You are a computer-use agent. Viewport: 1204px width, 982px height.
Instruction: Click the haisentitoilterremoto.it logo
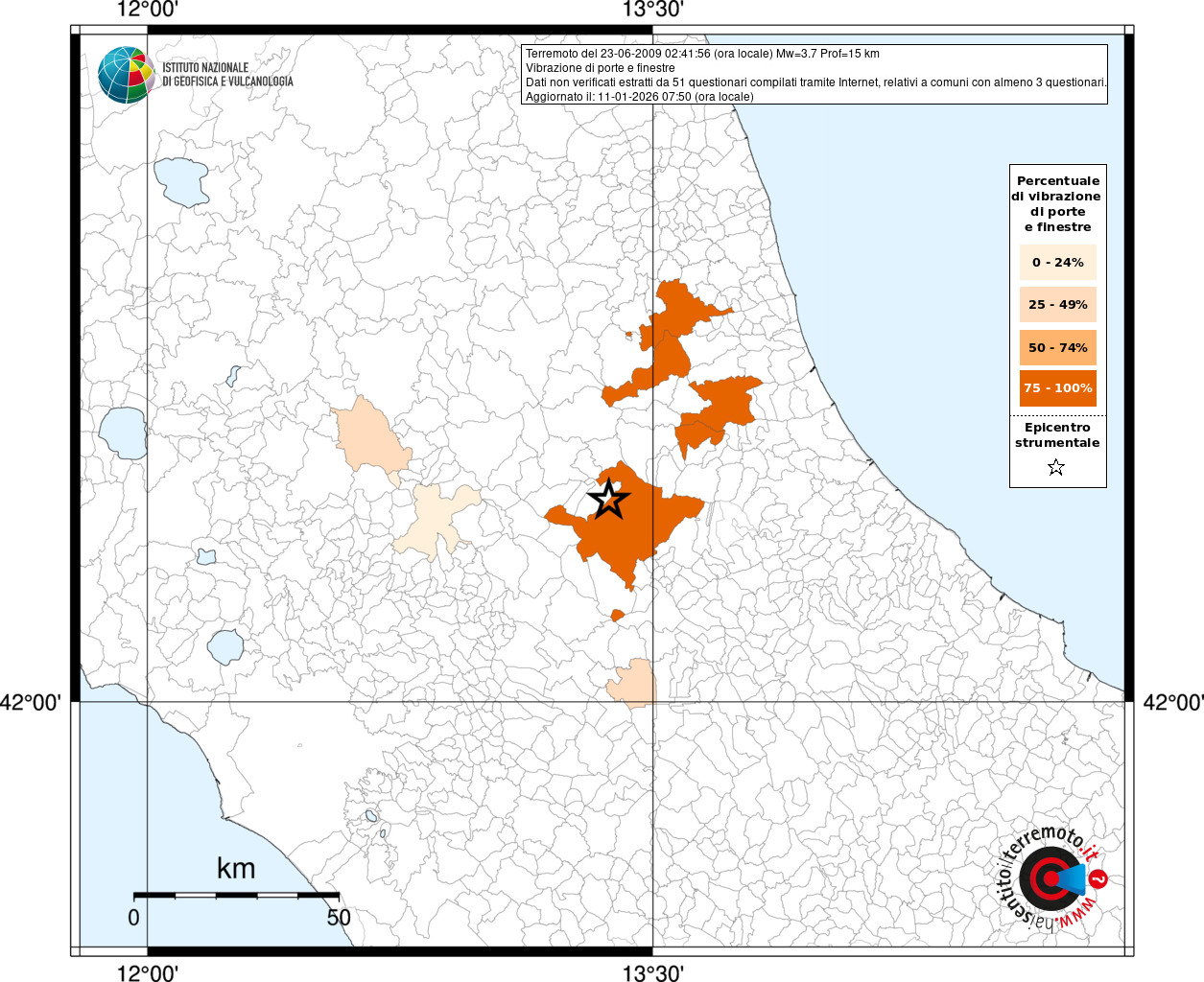tap(1052, 877)
